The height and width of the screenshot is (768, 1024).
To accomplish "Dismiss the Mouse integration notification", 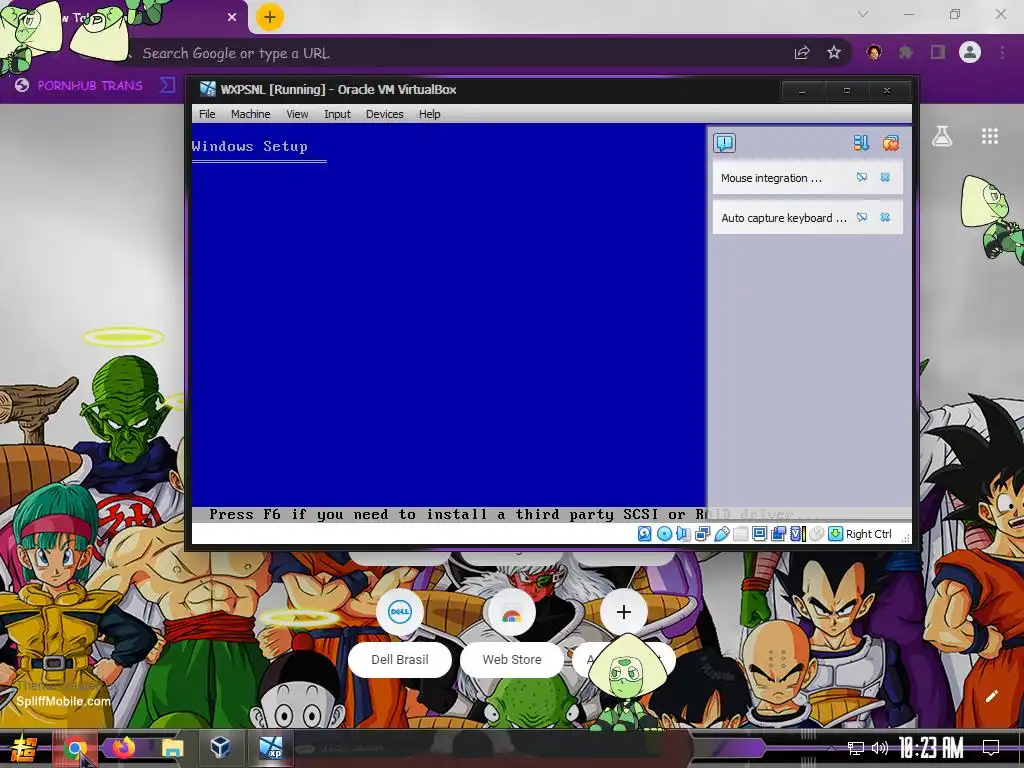I will pyautogui.click(x=885, y=177).
